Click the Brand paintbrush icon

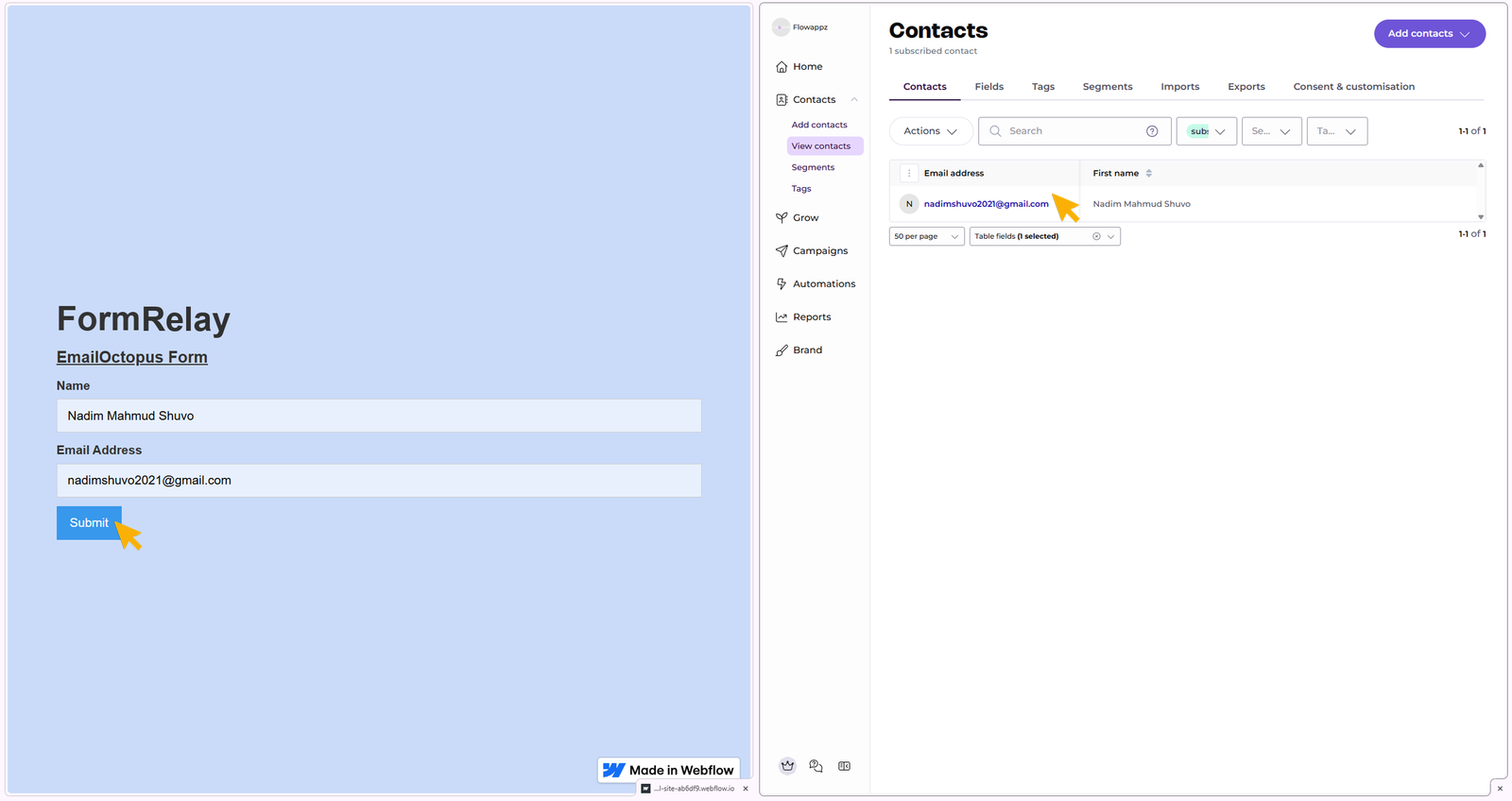(x=782, y=350)
